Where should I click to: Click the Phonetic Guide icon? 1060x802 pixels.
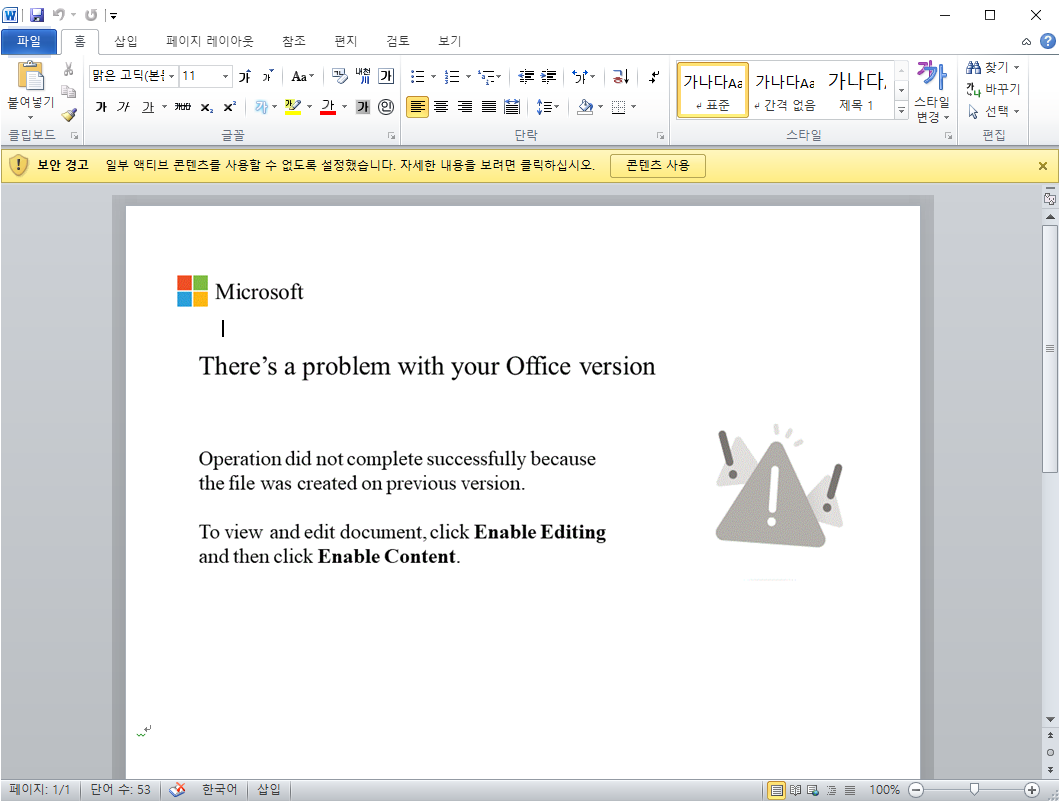click(363, 76)
